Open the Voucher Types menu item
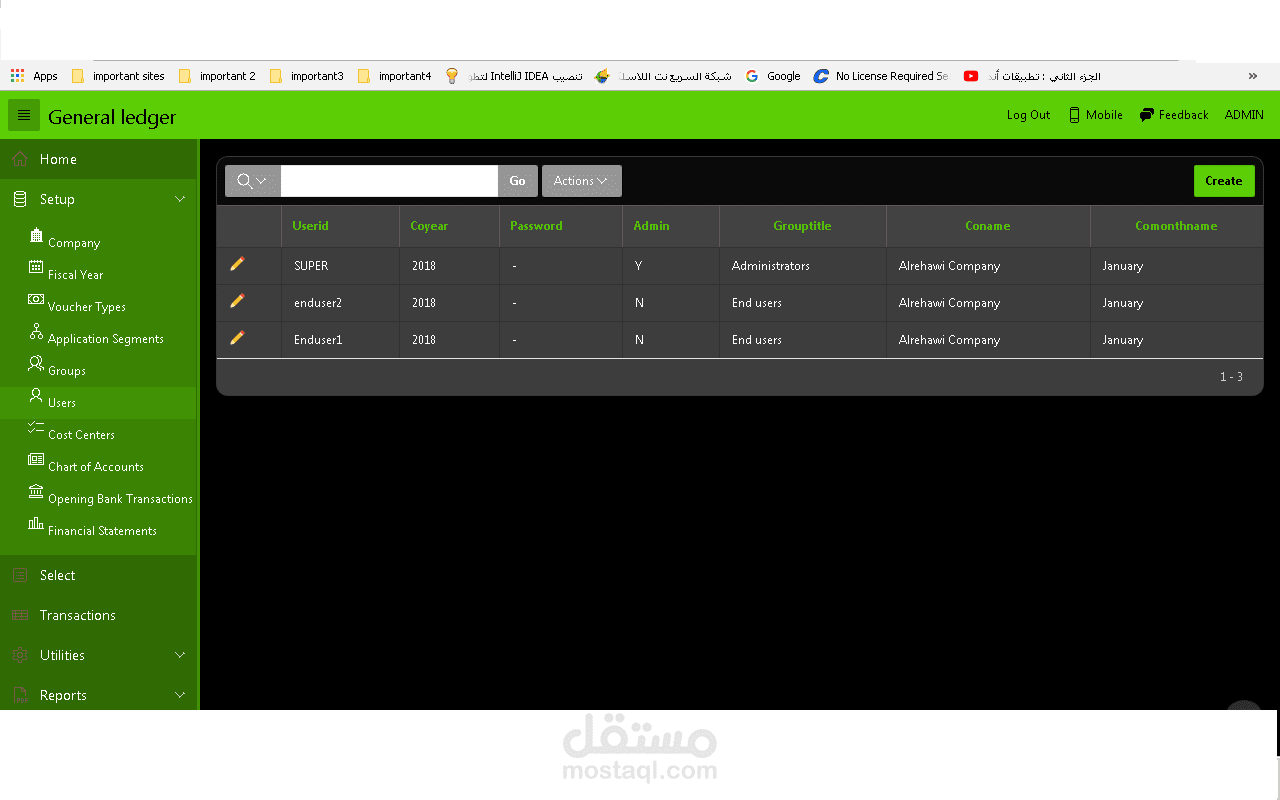The height and width of the screenshot is (800, 1280). click(87, 307)
